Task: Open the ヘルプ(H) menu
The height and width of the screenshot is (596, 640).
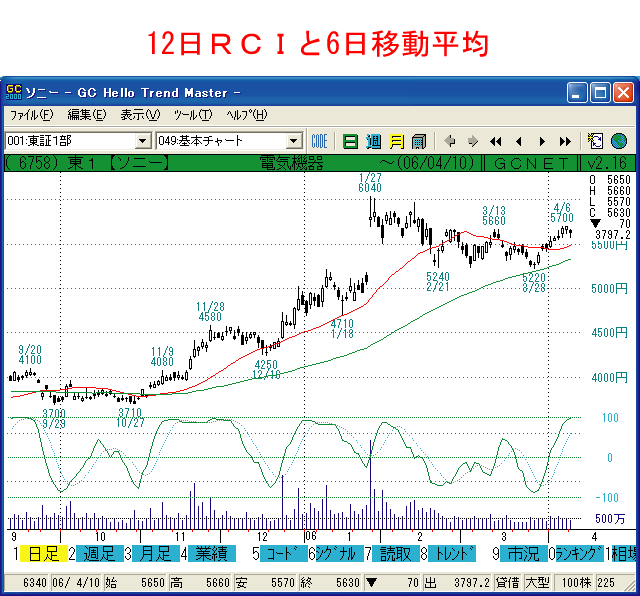Action: (247, 115)
